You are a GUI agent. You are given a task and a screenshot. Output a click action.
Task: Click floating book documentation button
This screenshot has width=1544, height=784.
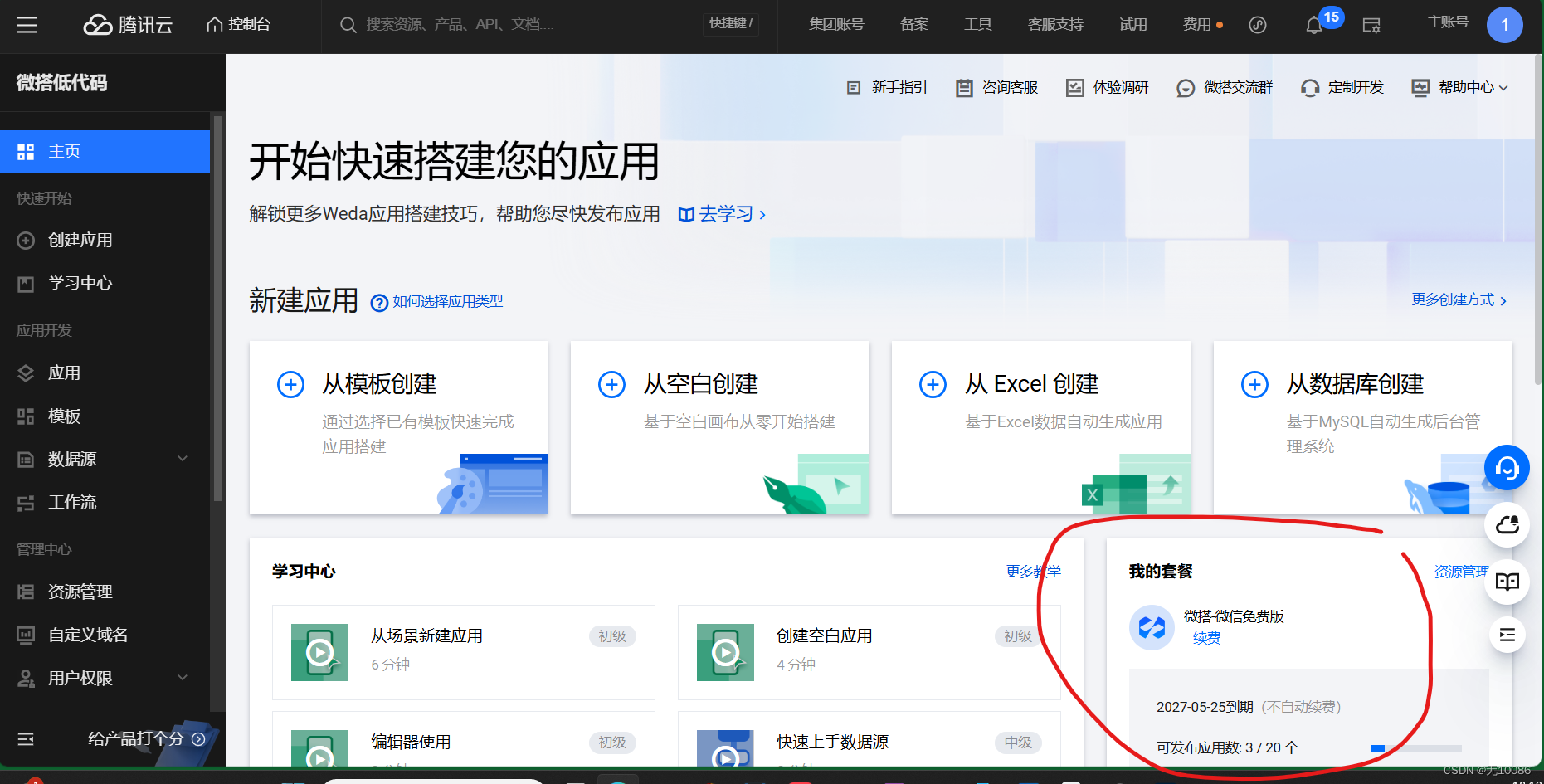(x=1507, y=582)
